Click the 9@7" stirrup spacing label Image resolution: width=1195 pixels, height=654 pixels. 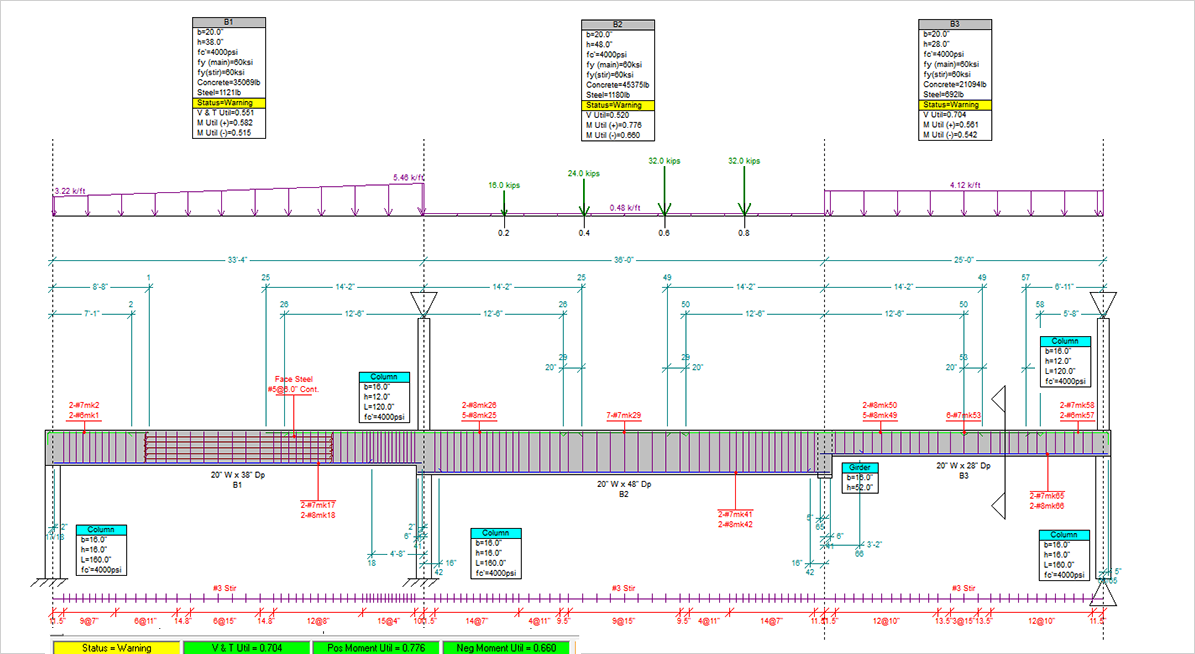(88, 622)
